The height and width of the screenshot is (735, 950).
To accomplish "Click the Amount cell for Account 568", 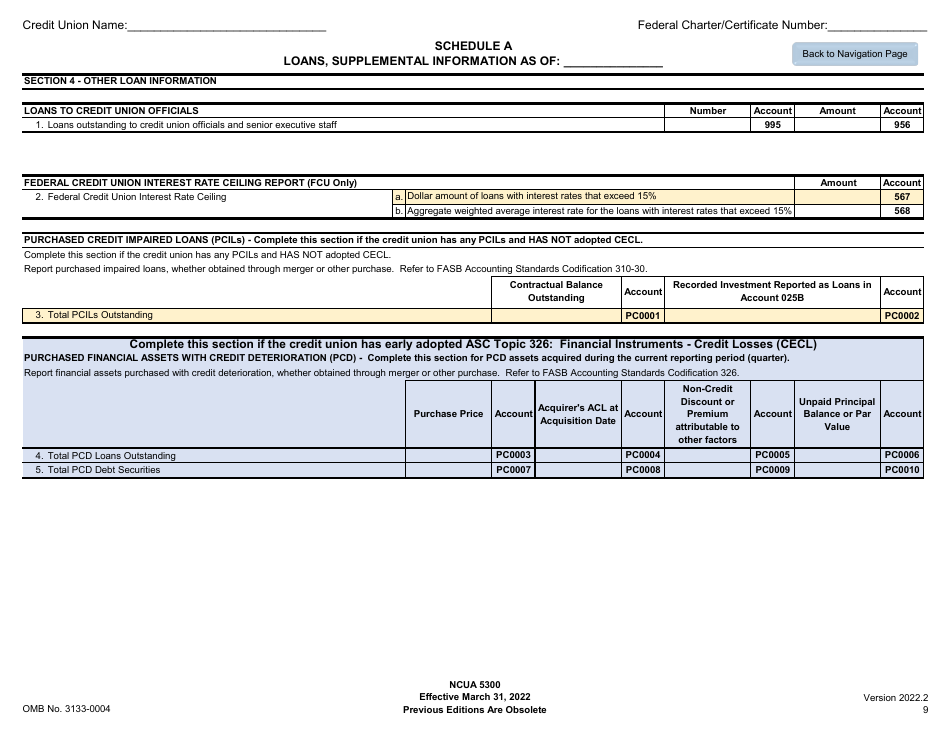I will [837, 211].
